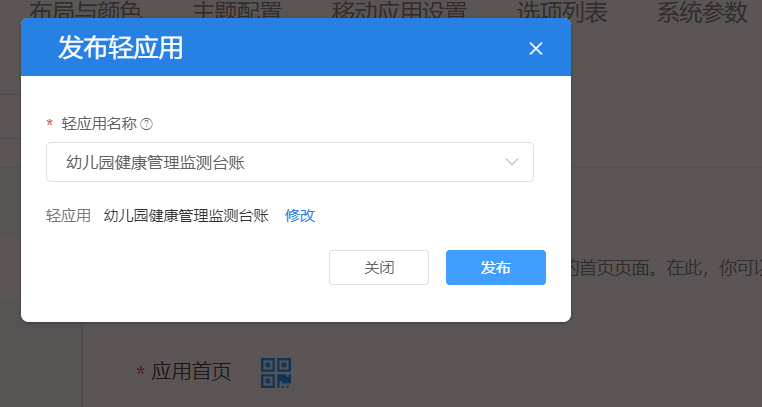Open the QR code icon next to 应用首页

tap(276, 373)
